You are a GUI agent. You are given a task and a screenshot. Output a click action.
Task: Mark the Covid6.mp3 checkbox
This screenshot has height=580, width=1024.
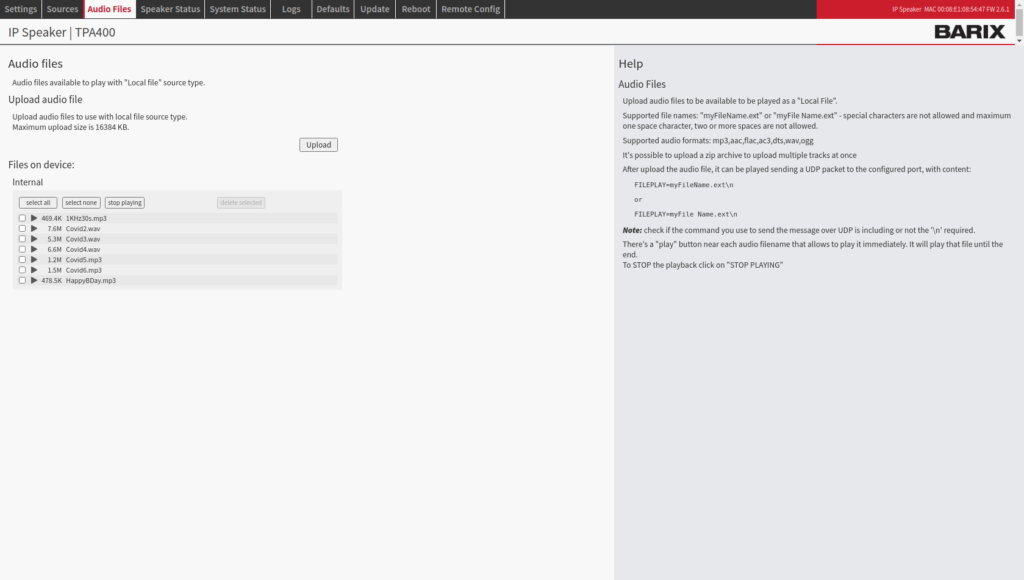pos(22,270)
